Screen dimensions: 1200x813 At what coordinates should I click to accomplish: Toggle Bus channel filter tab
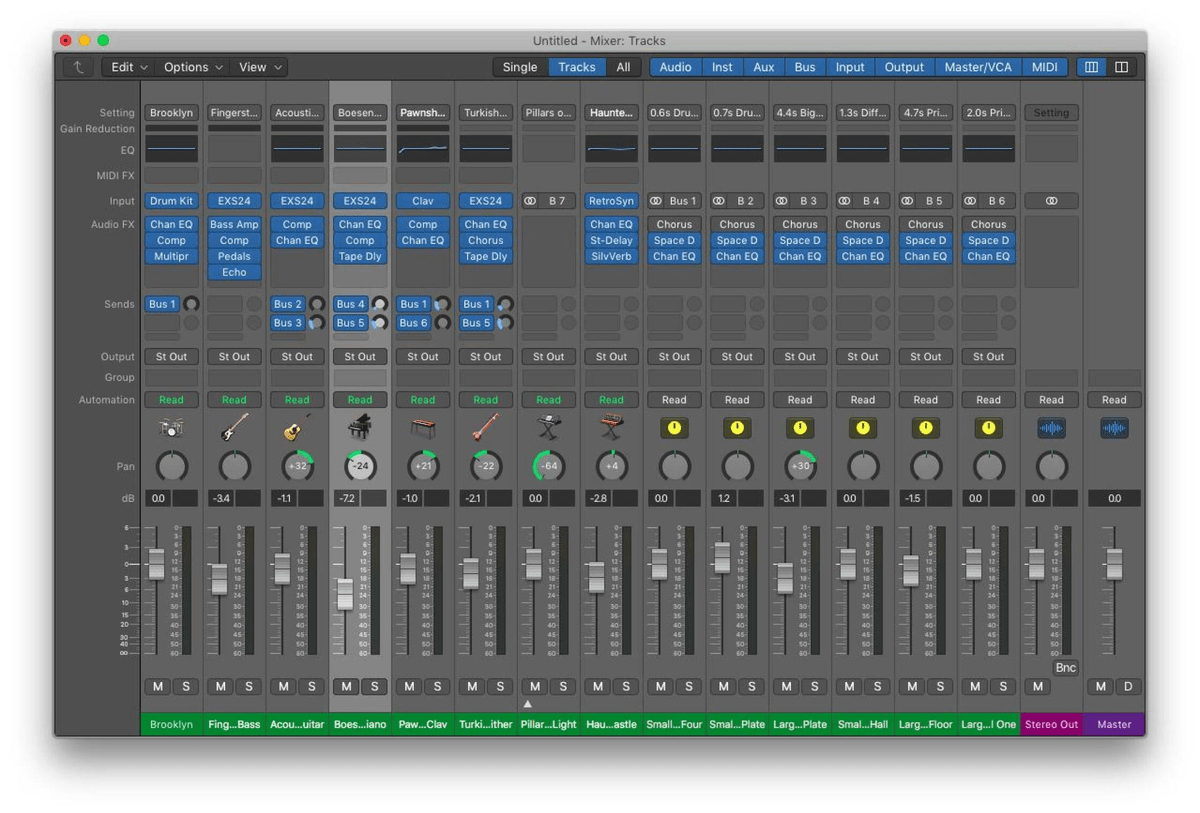click(804, 67)
